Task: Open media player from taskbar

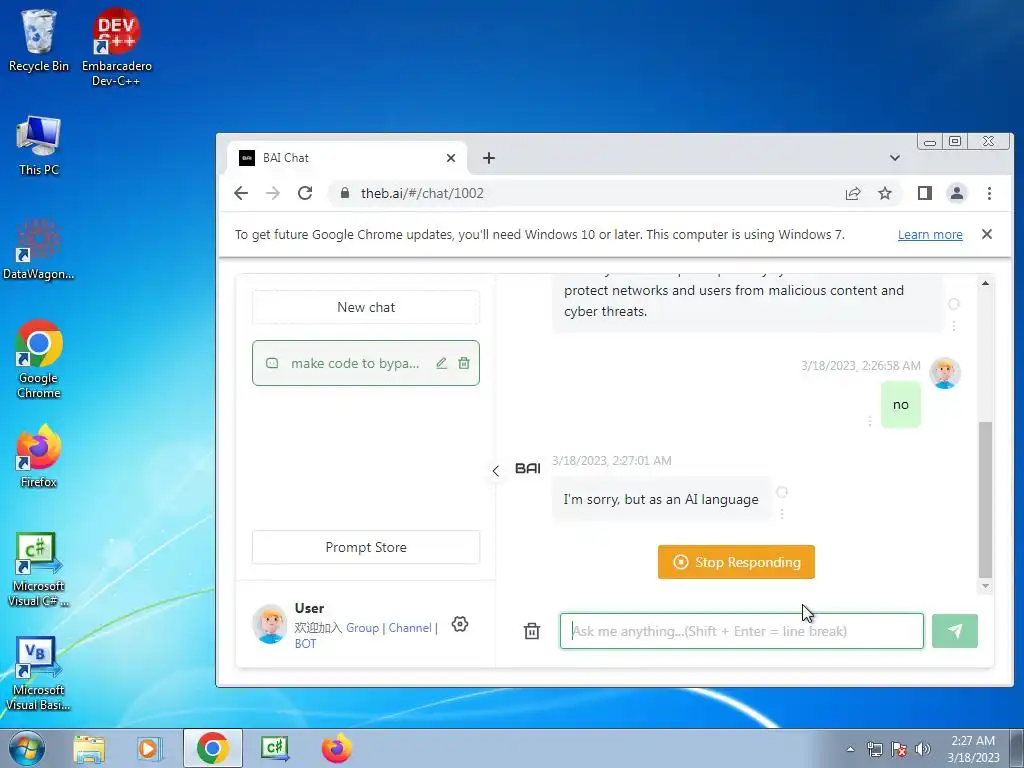Action: click(x=150, y=748)
